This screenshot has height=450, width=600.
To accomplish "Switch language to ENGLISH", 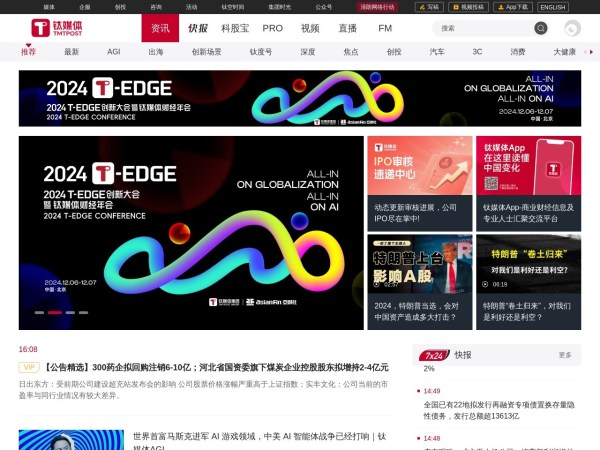I will click(552, 6).
